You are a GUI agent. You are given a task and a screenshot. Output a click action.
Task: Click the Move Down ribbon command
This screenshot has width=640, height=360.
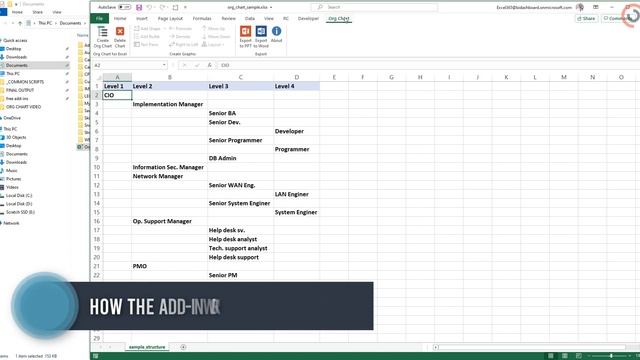[x=216, y=36]
